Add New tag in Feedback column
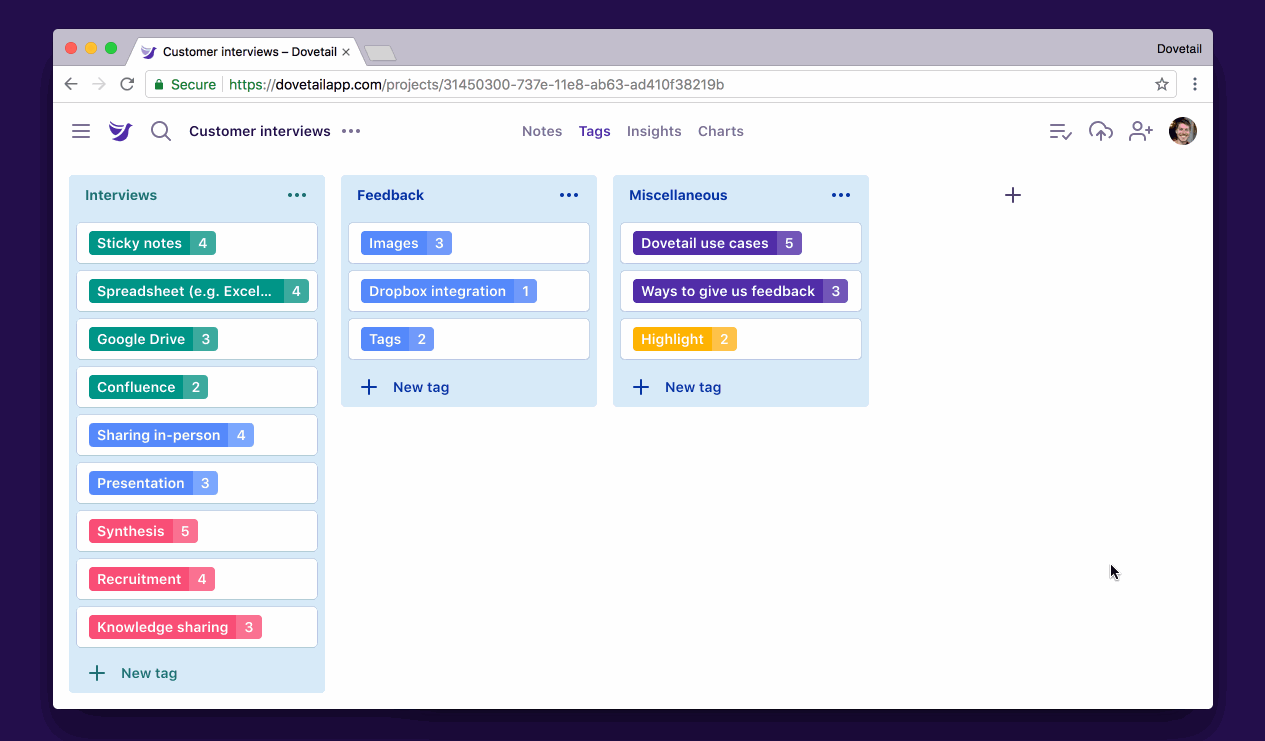1265x741 pixels. (405, 387)
